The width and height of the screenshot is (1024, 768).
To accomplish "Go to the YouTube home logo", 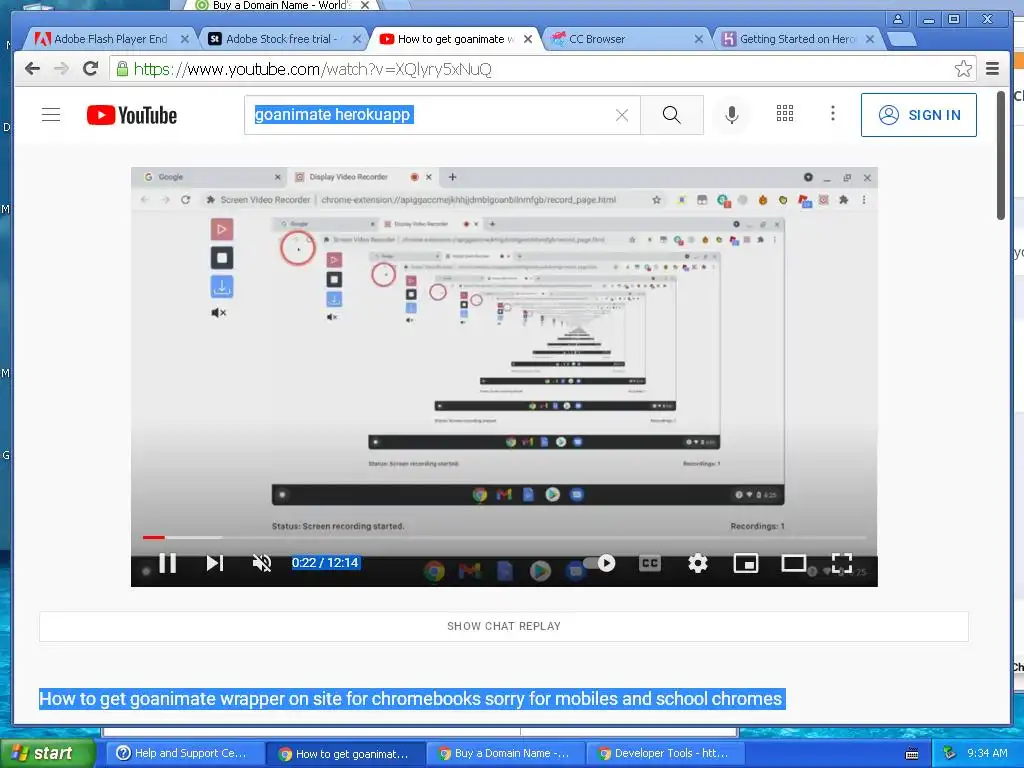I will 132,115.
